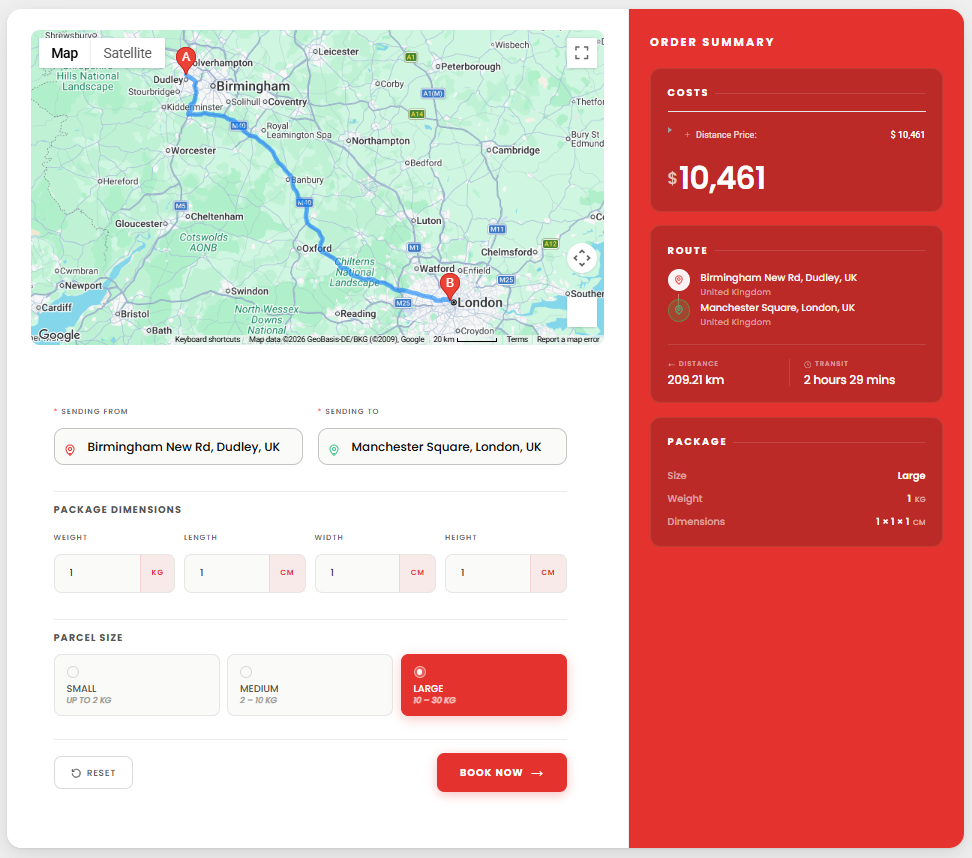Open the map camera controls icon

click(x=581, y=257)
